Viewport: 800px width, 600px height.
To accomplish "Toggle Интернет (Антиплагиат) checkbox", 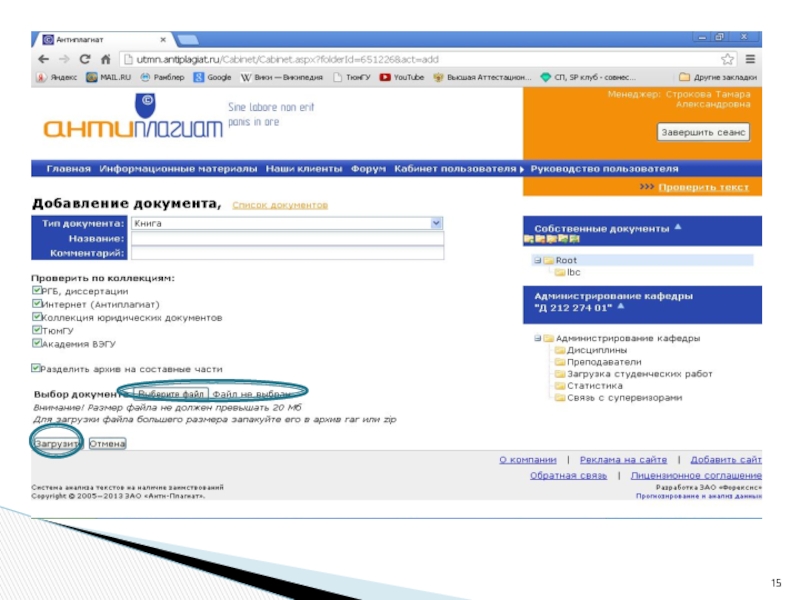I will point(36,304).
